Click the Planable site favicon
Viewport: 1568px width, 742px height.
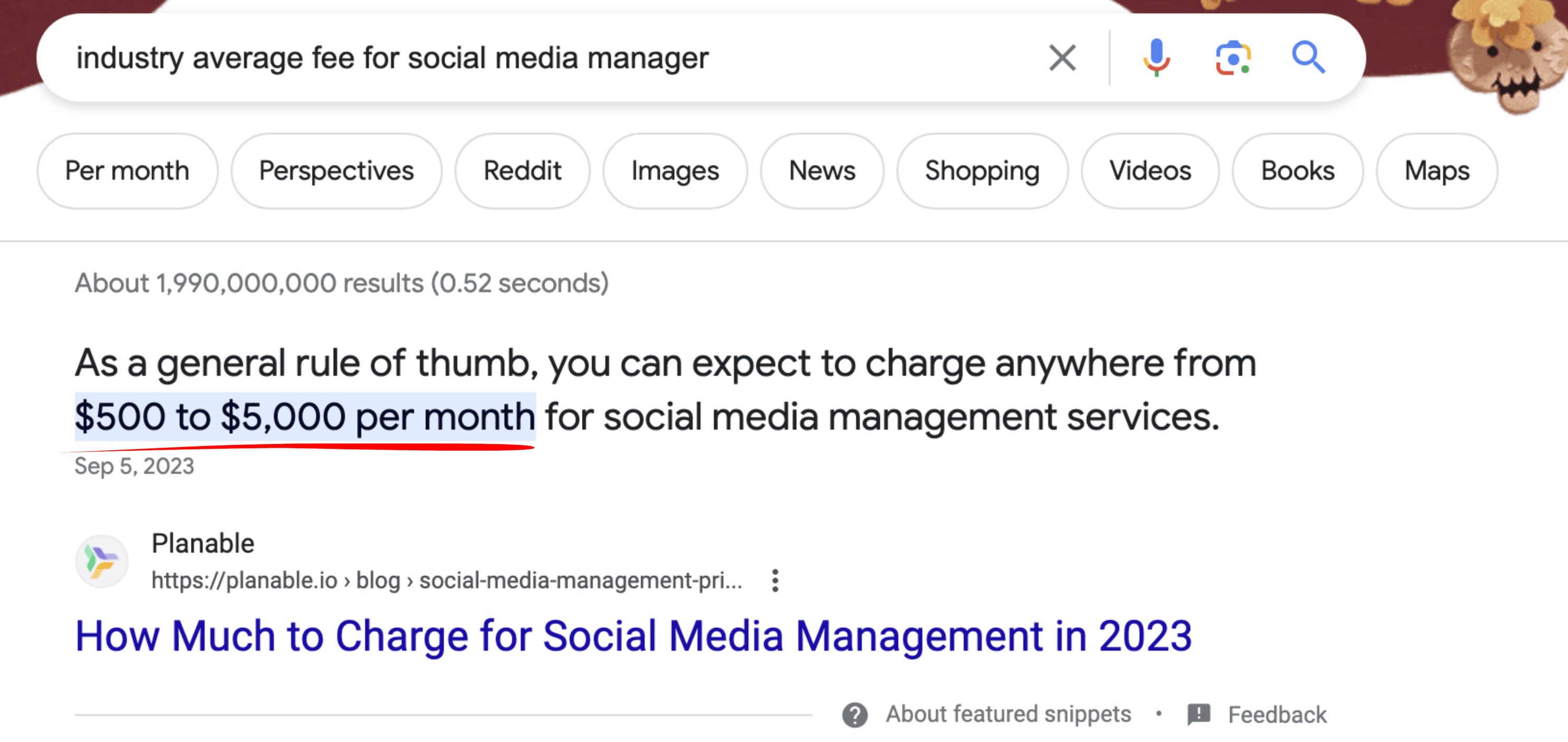click(101, 561)
